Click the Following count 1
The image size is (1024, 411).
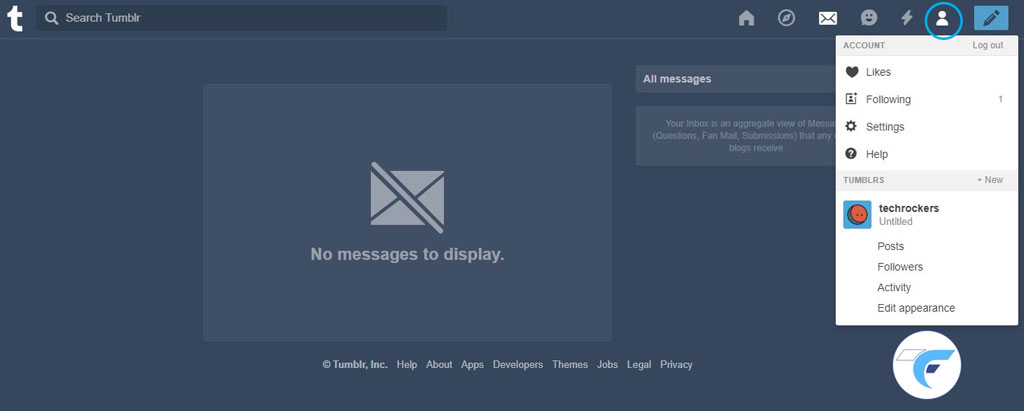(1000, 99)
